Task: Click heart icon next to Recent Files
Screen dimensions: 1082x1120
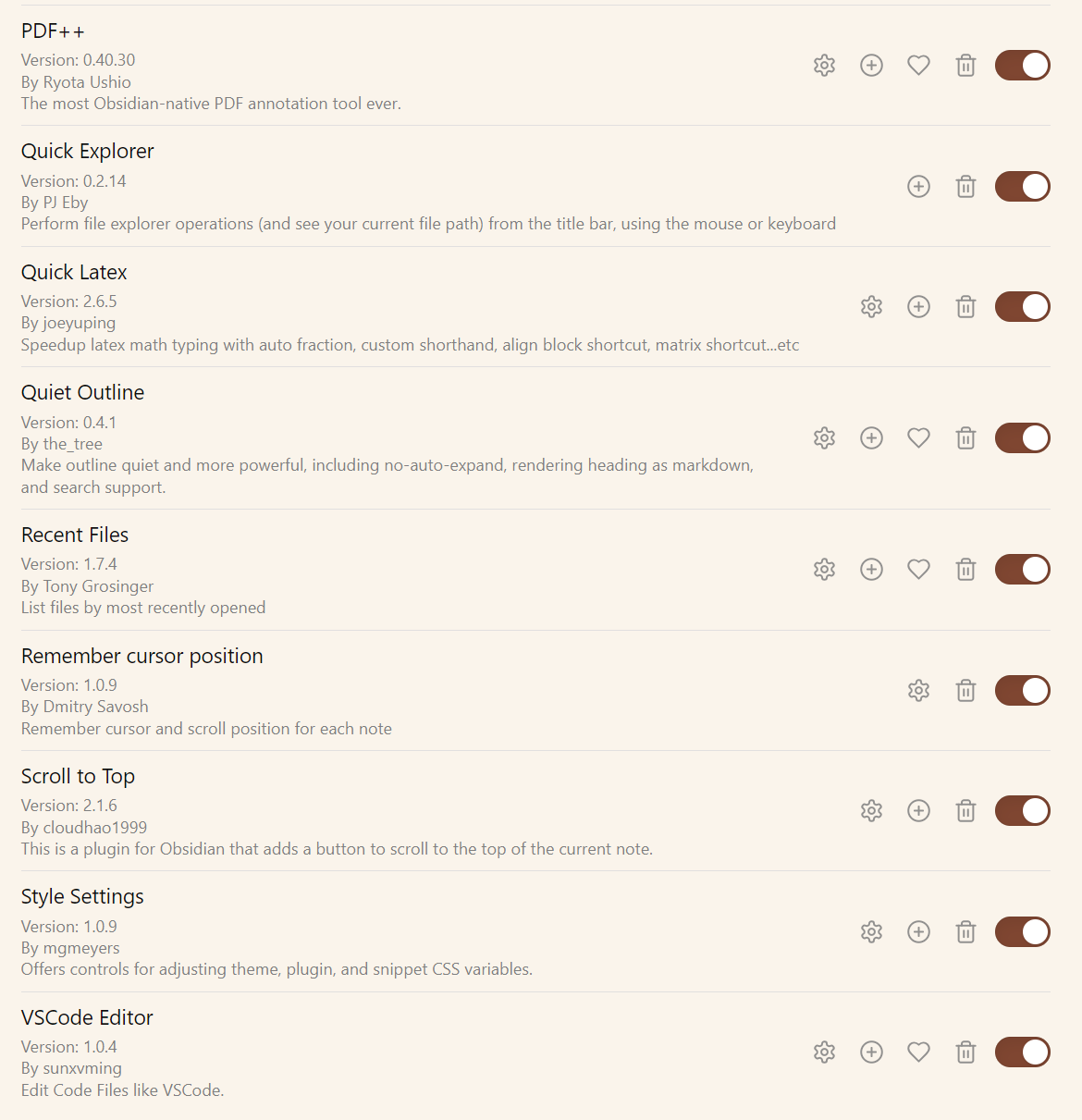Action: point(918,570)
